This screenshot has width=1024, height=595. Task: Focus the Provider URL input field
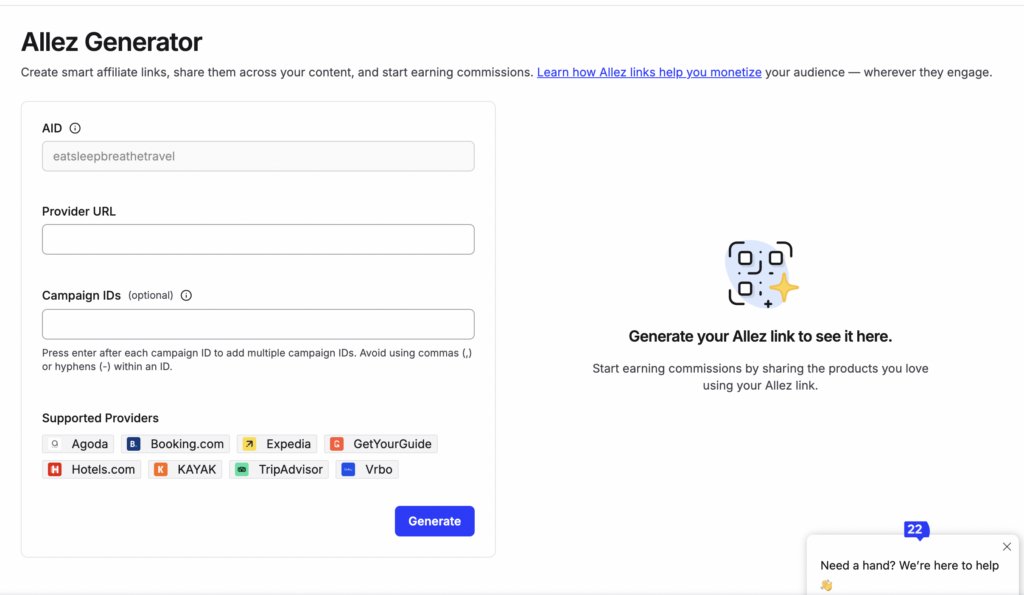tap(258, 240)
